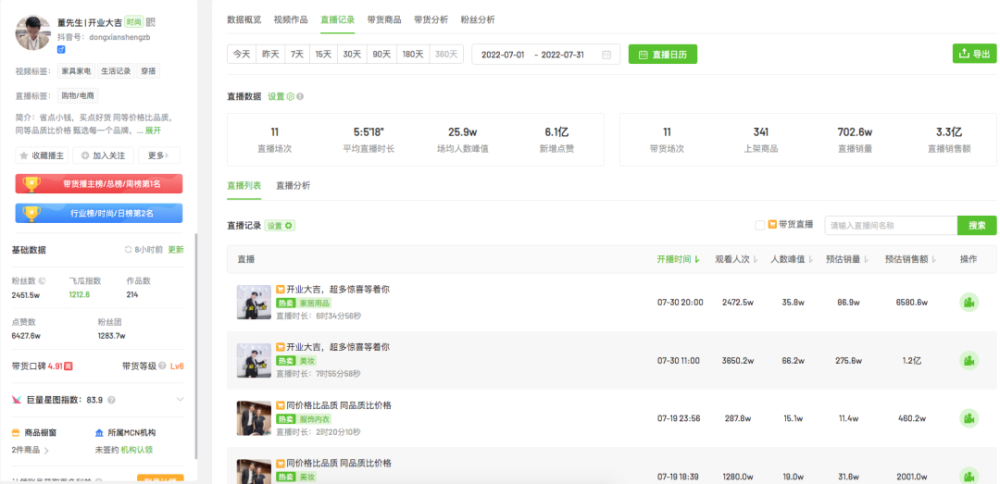Click the 导出 export button
The height and width of the screenshot is (484, 1000).
point(974,54)
